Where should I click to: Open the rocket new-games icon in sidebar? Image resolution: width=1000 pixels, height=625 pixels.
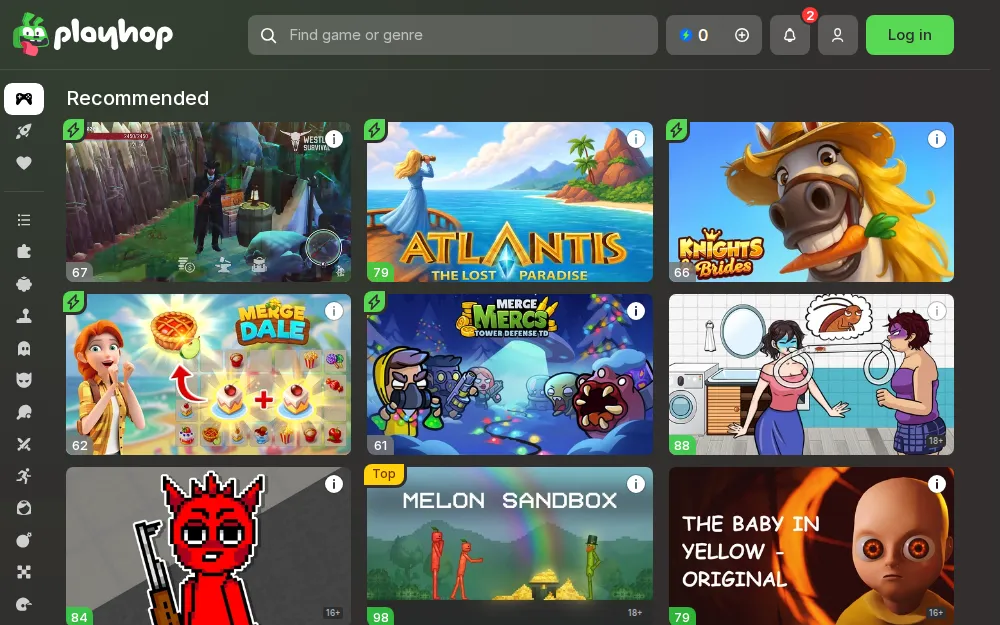pos(24,131)
